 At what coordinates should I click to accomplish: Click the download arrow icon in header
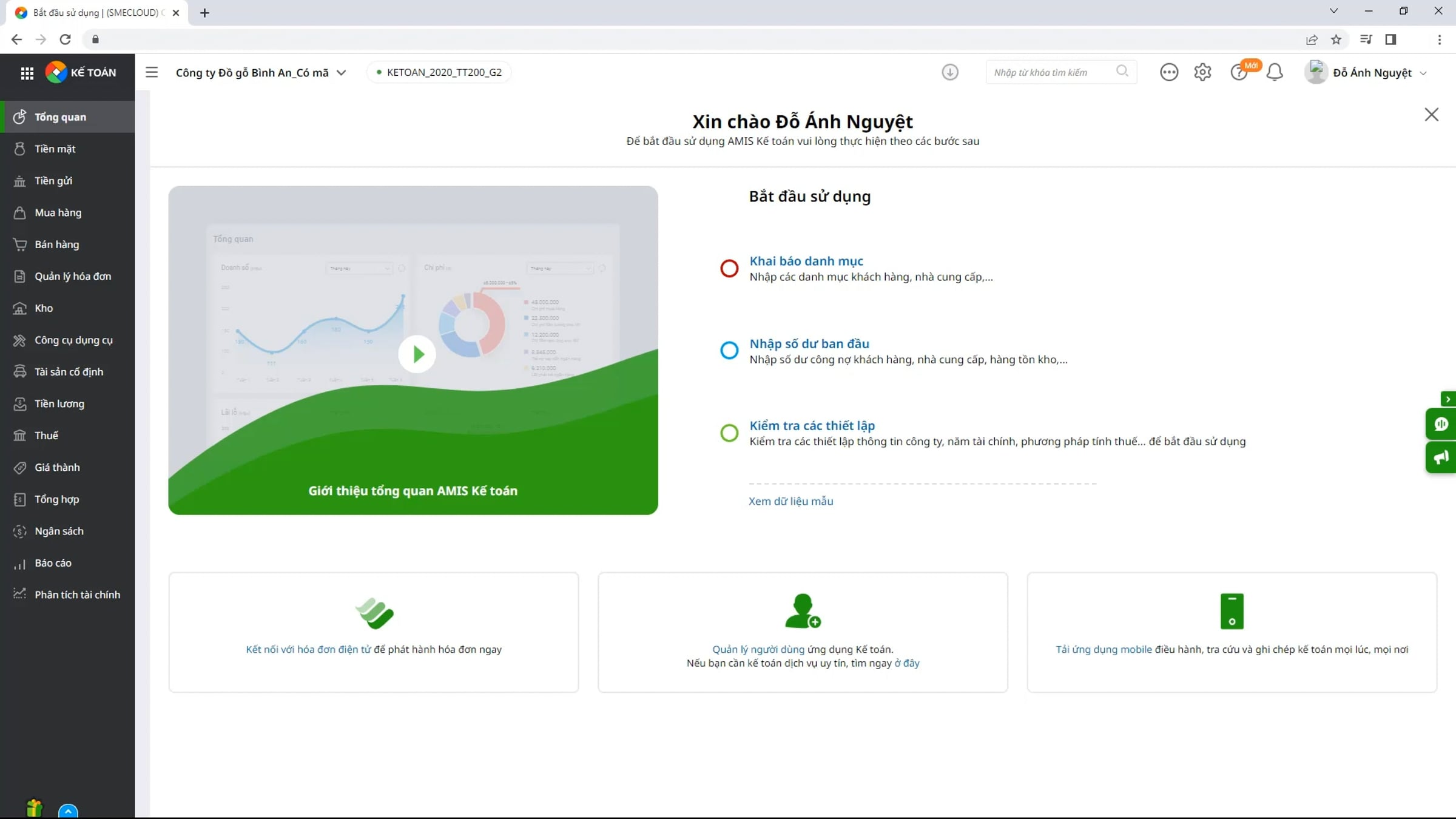[950, 72]
